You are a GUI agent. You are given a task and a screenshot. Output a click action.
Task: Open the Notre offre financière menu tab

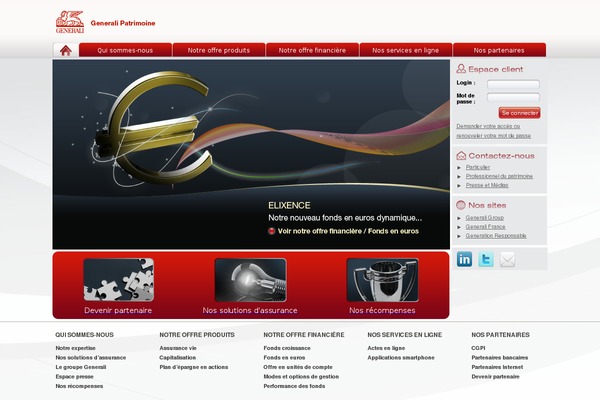pyautogui.click(x=312, y=50)
